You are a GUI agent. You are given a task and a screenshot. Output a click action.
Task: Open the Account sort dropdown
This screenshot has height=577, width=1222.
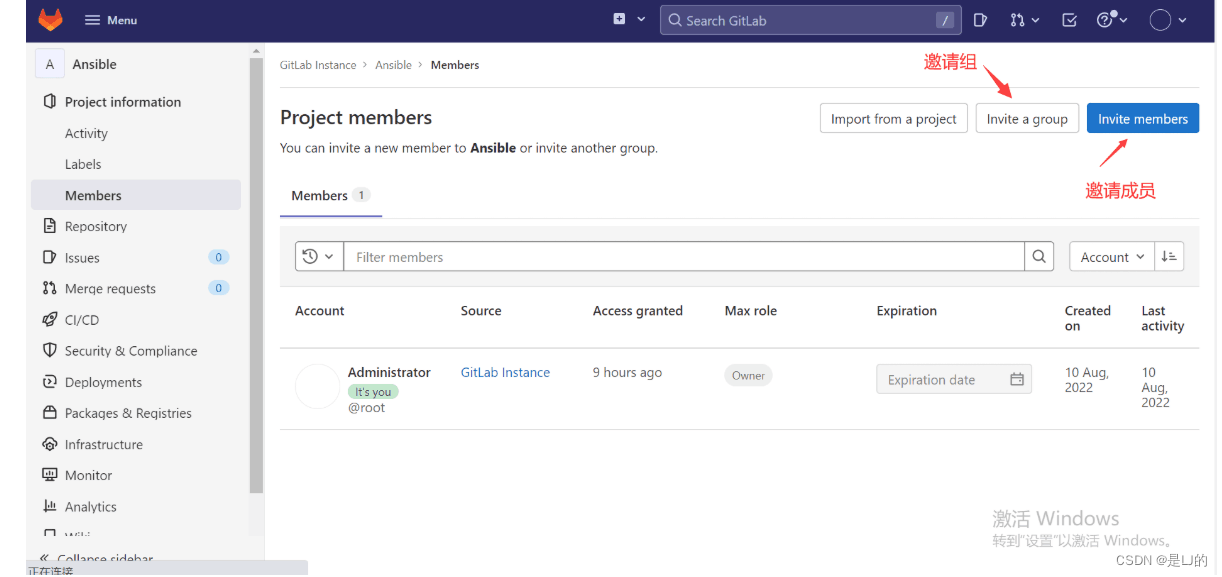point(1112,257)
